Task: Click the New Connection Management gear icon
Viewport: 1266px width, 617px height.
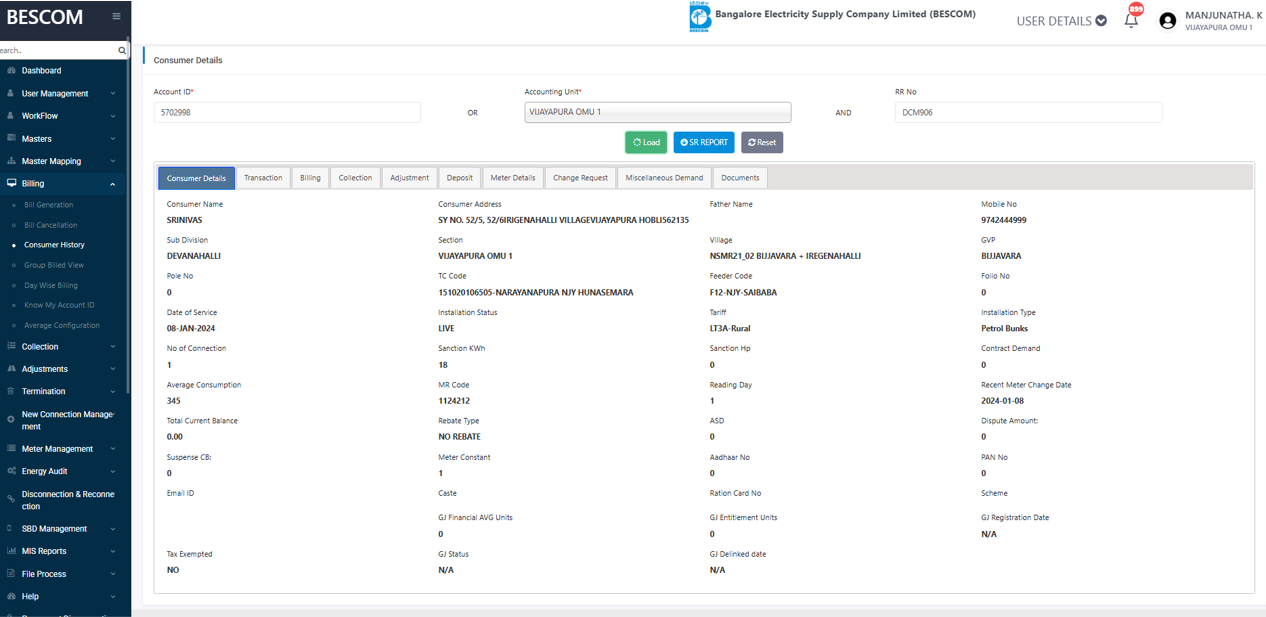Action: pyautogui.click(x=11, y=420)
